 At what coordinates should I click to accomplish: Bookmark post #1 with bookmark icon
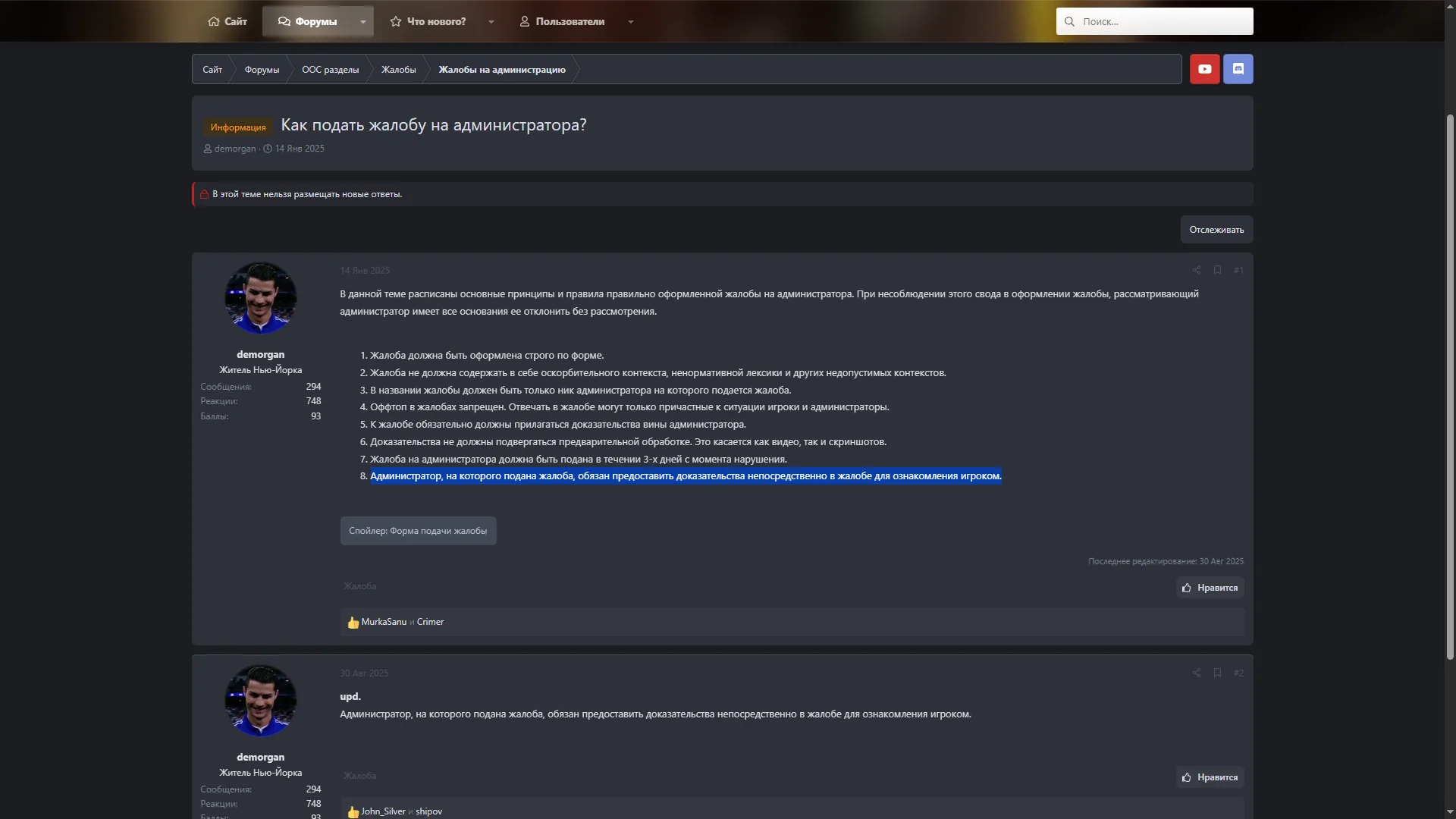point(1217,270)
